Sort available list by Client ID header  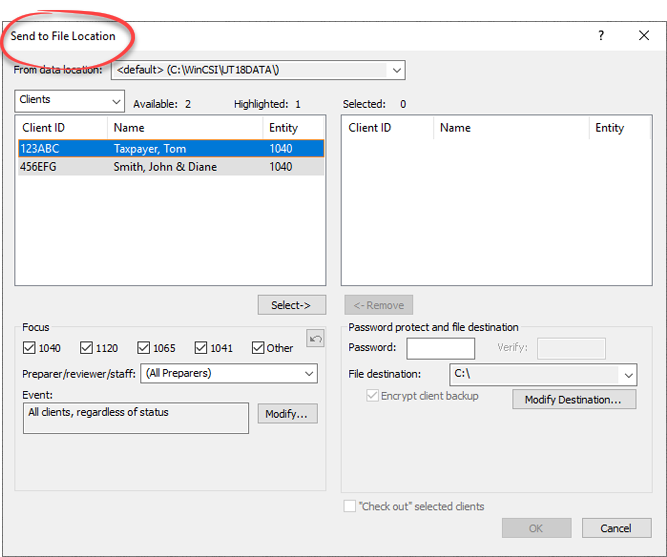point(61,128)
